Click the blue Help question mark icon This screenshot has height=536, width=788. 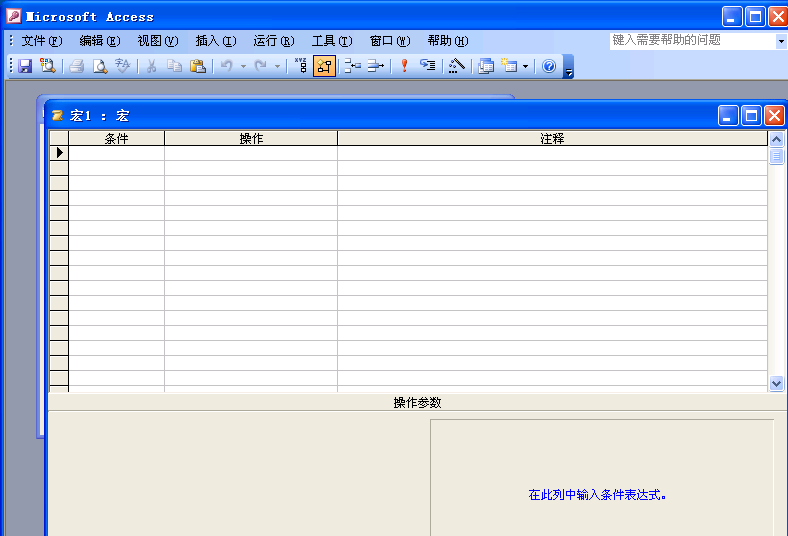549,66
